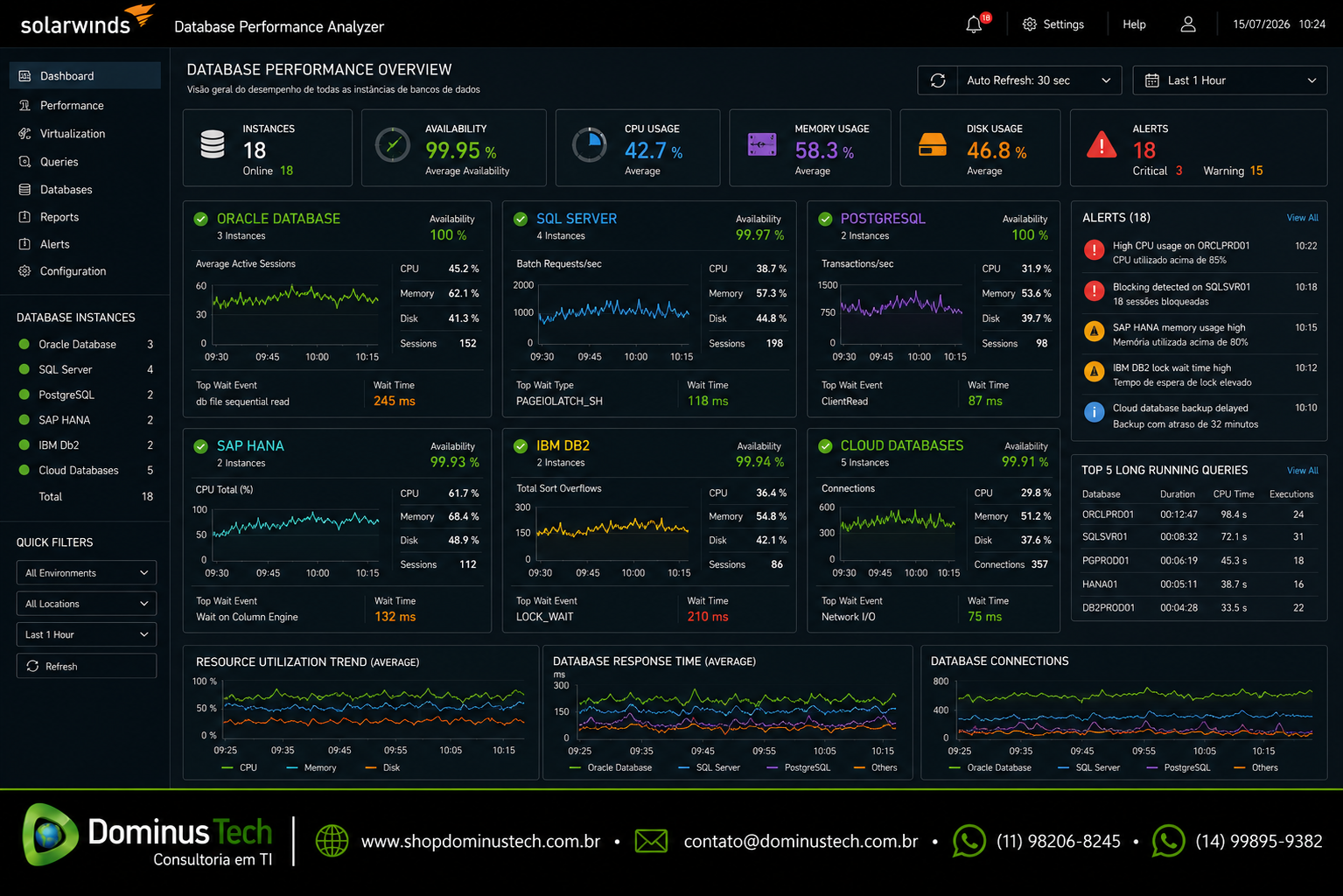This screenshot has width=1343, height=896.
Task: Click the CPU Usage pie icon
Action: coord(590,144)
